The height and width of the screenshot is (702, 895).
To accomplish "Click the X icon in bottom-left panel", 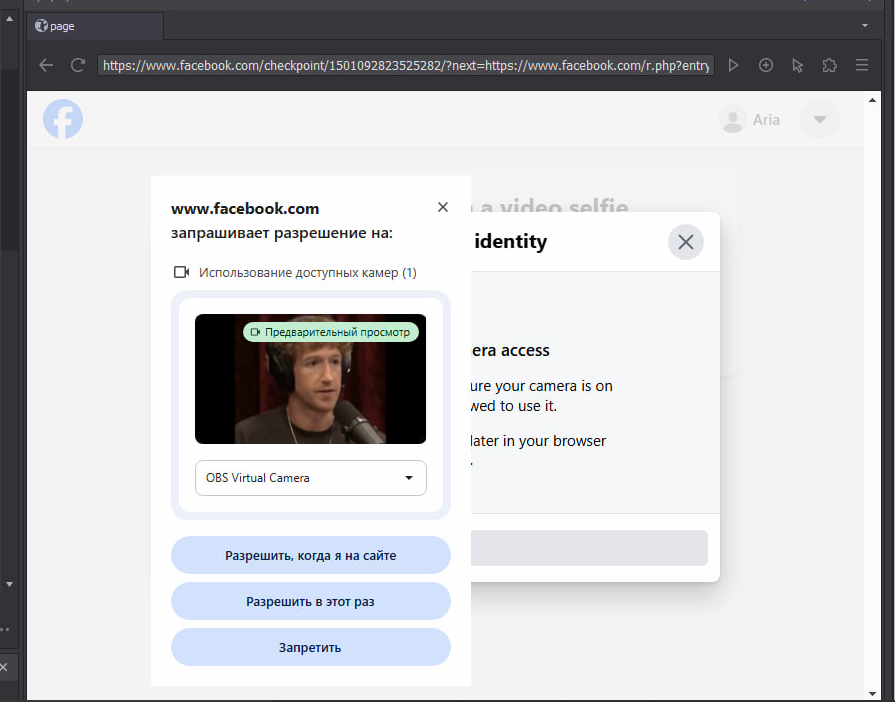I will coord(4,667).
